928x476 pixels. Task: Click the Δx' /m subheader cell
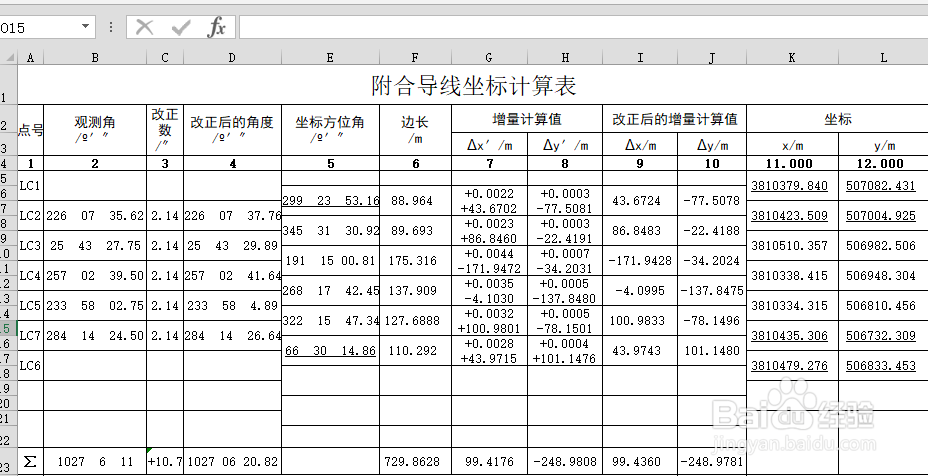pyautogui.click(x=489, y=144)
